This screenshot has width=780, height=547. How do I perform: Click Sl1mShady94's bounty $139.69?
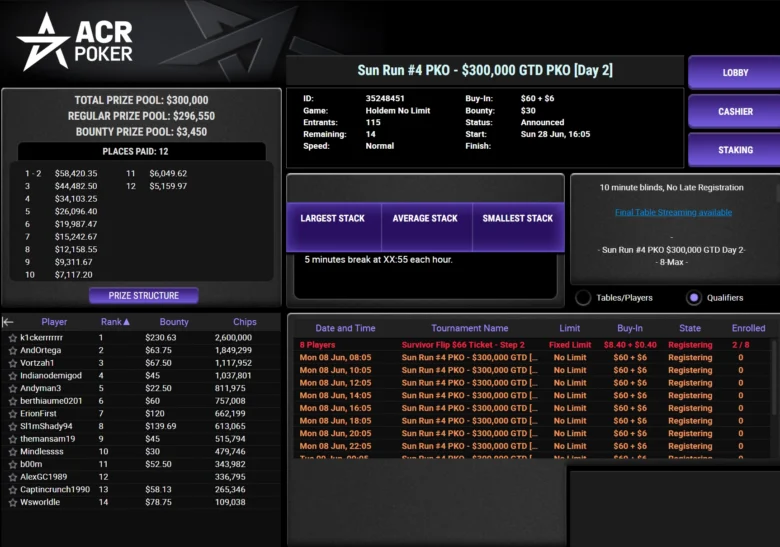[x=161, y=426]
